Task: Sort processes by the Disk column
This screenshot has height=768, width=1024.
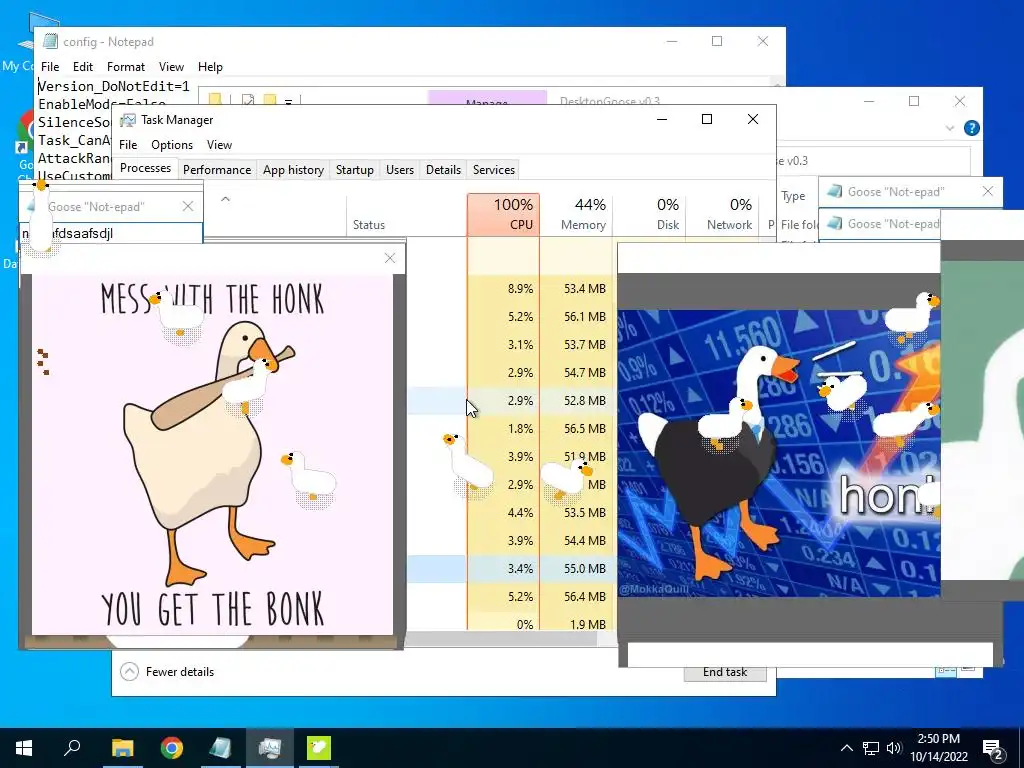Action: 650,215
